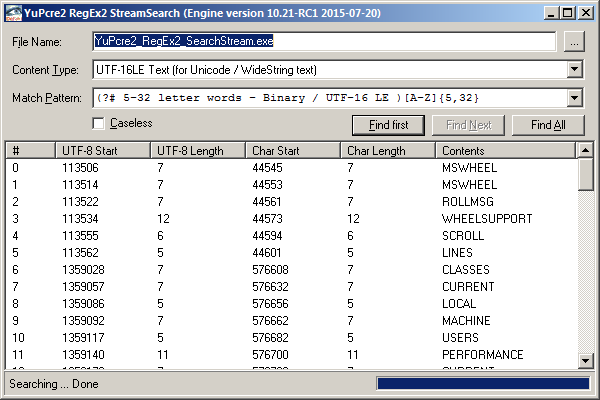600x400 pixels.
Task: Select the row with ROLLMSG content
Action: (290, 202)
